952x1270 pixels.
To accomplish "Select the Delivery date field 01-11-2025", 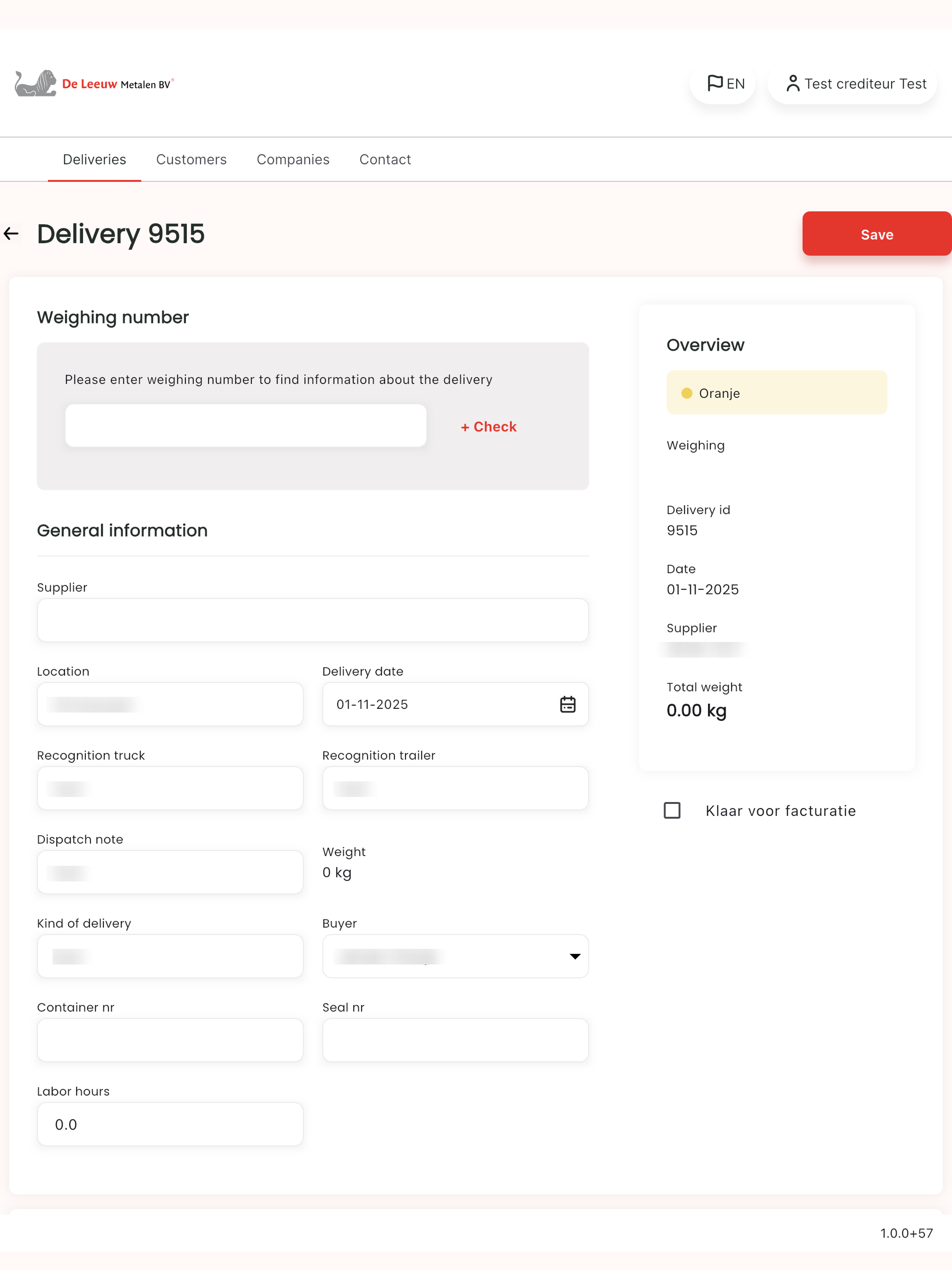I will pos(456,705).
